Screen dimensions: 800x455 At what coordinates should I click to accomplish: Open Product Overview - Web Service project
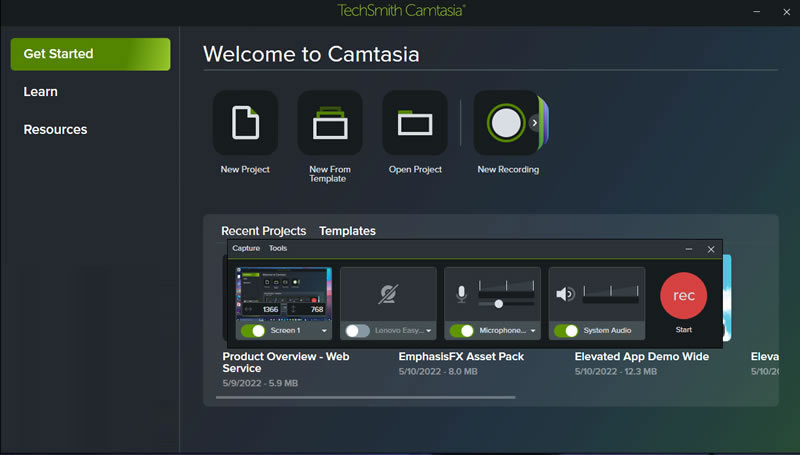[x=286, y=362]
